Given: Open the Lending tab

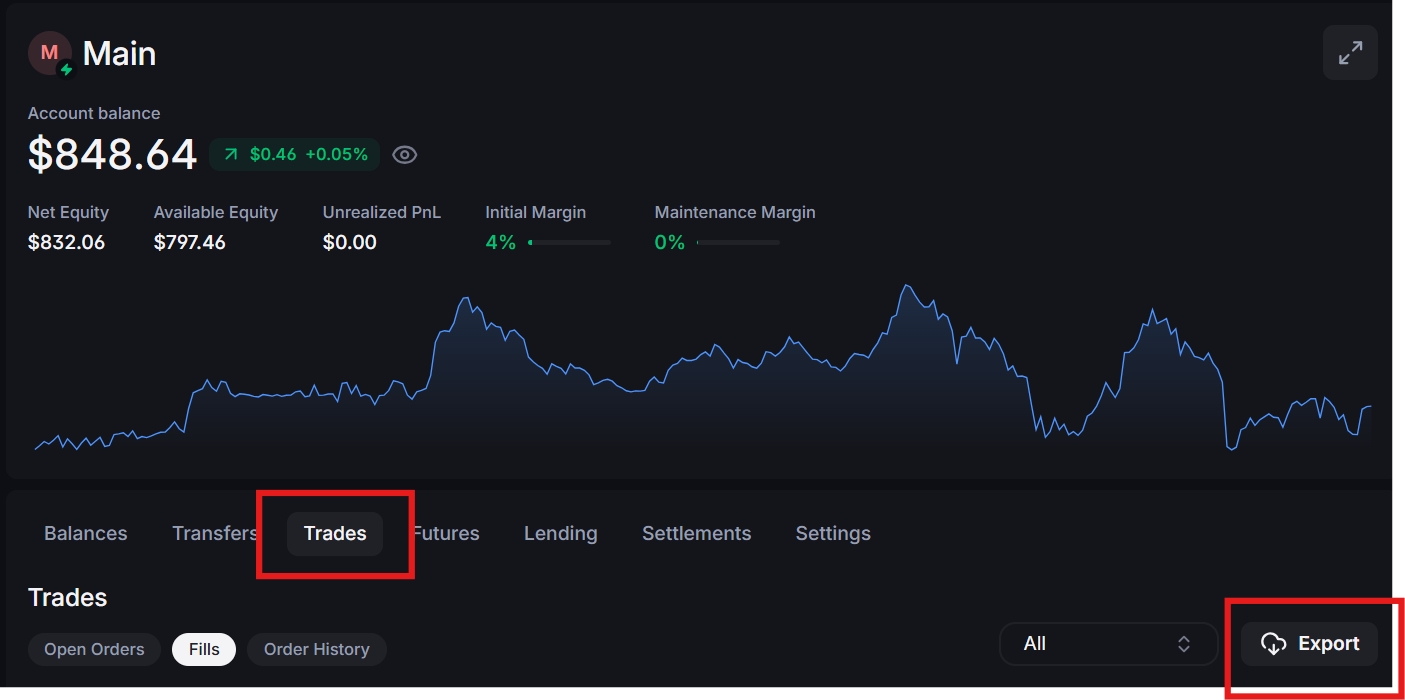Looking at the screenshot, I should coord(560,534).
